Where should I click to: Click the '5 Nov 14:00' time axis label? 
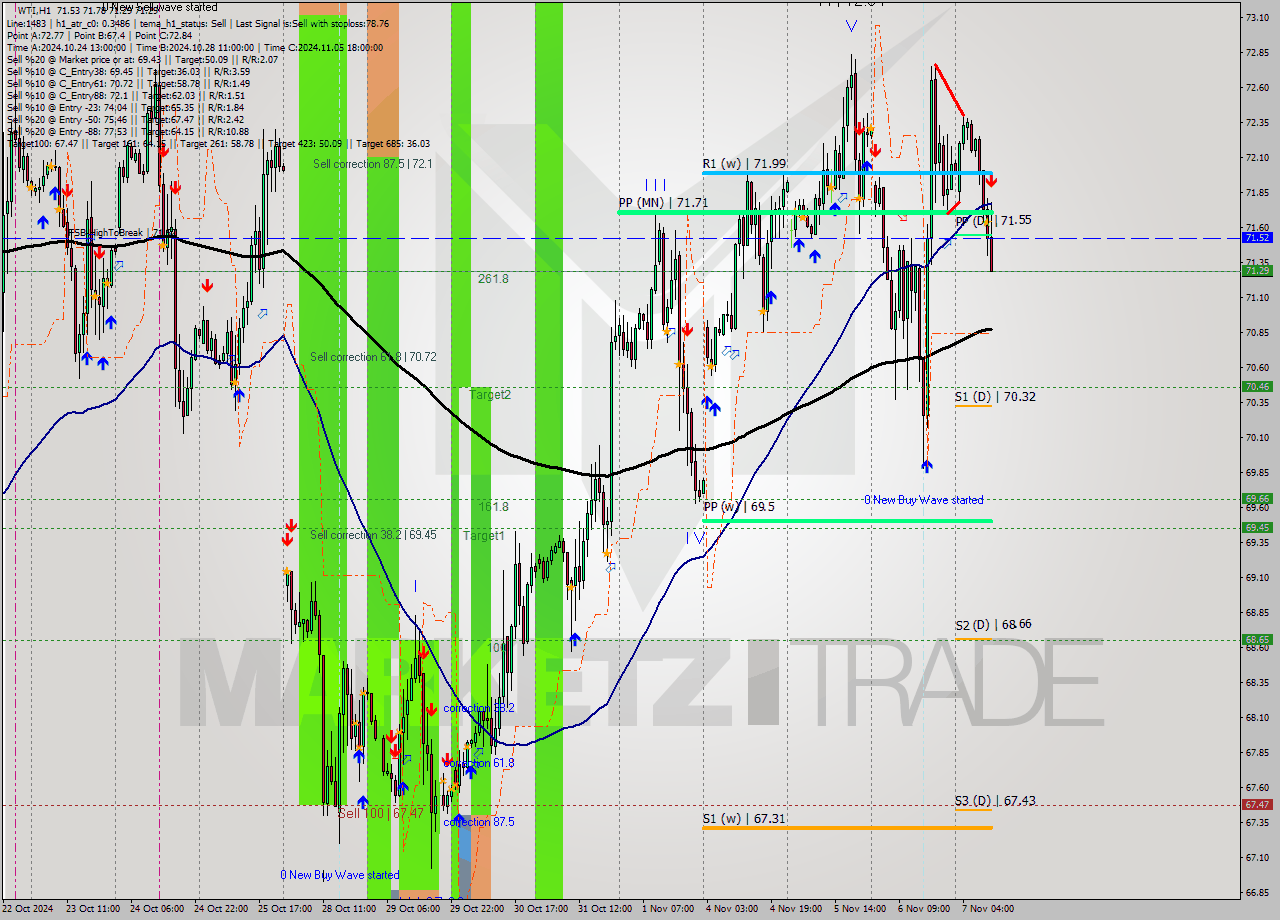click(x=860, y=909)
